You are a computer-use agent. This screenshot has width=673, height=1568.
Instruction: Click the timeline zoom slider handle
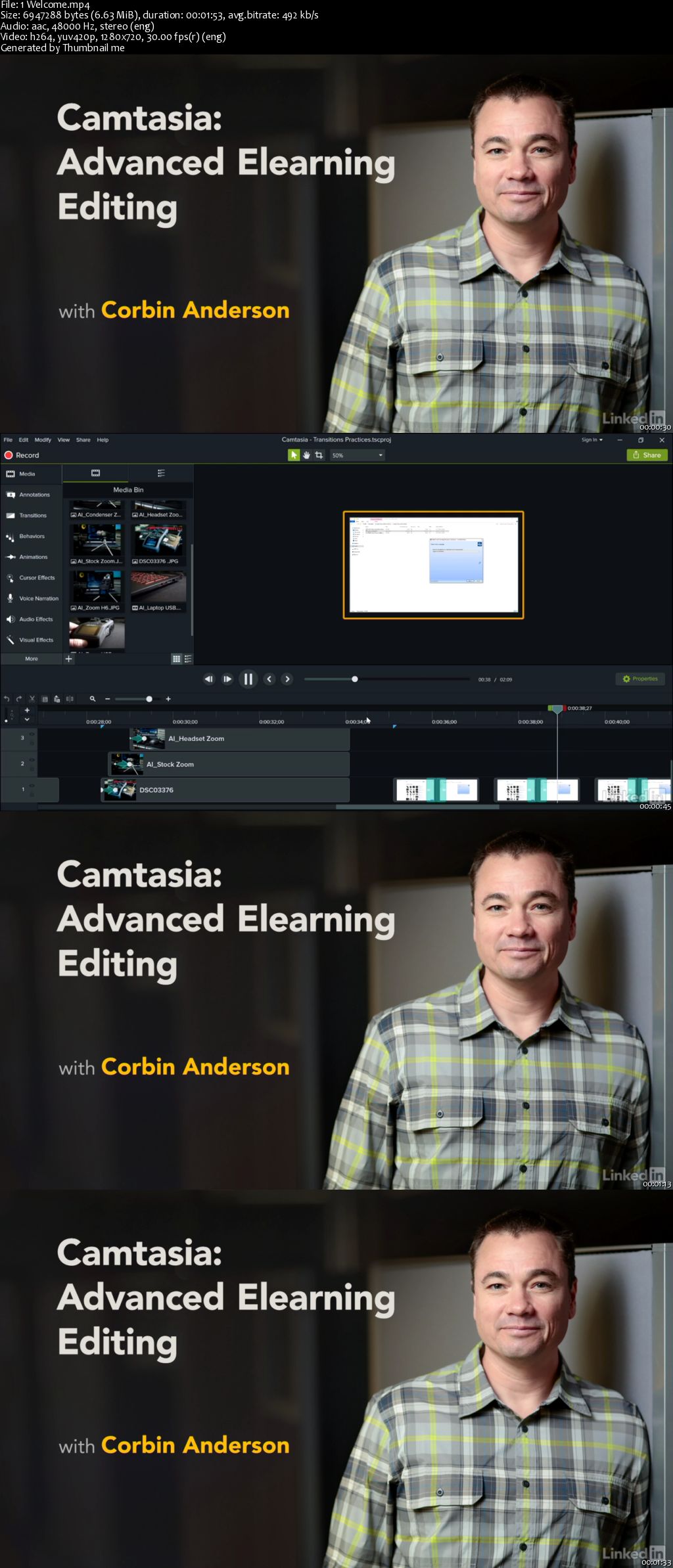[149, 699]
